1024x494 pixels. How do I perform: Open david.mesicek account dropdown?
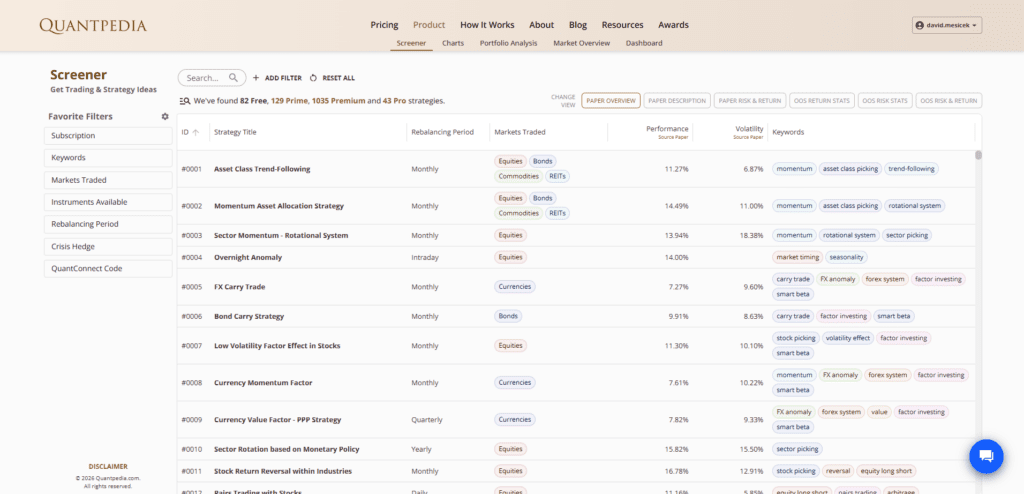pos(947,25)
